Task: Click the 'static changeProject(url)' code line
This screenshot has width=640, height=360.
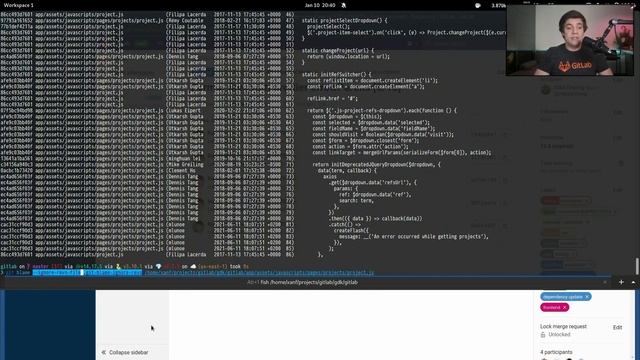Action: pos(338,51)
